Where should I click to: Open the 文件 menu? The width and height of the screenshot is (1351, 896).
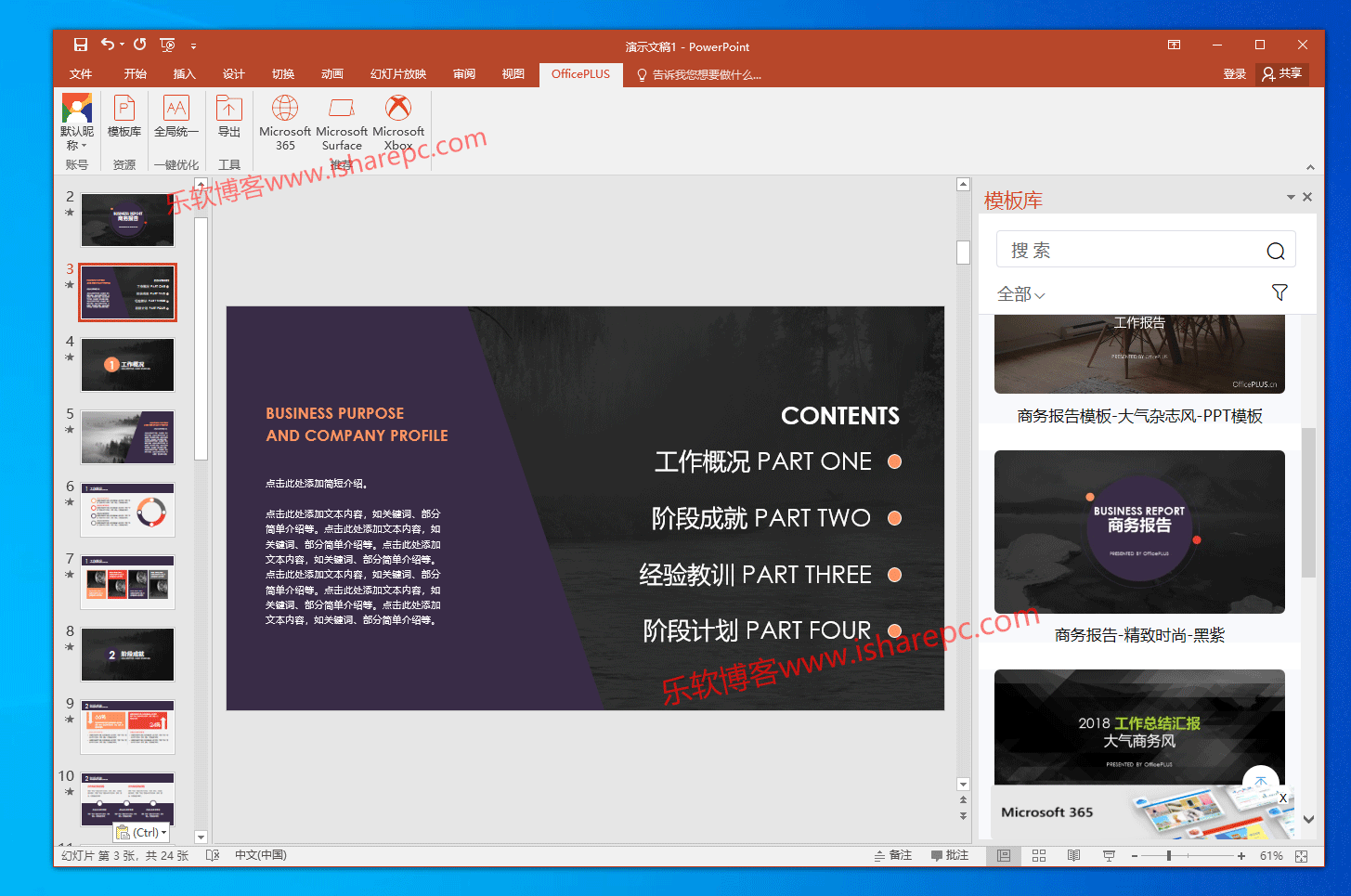point(81,74)
